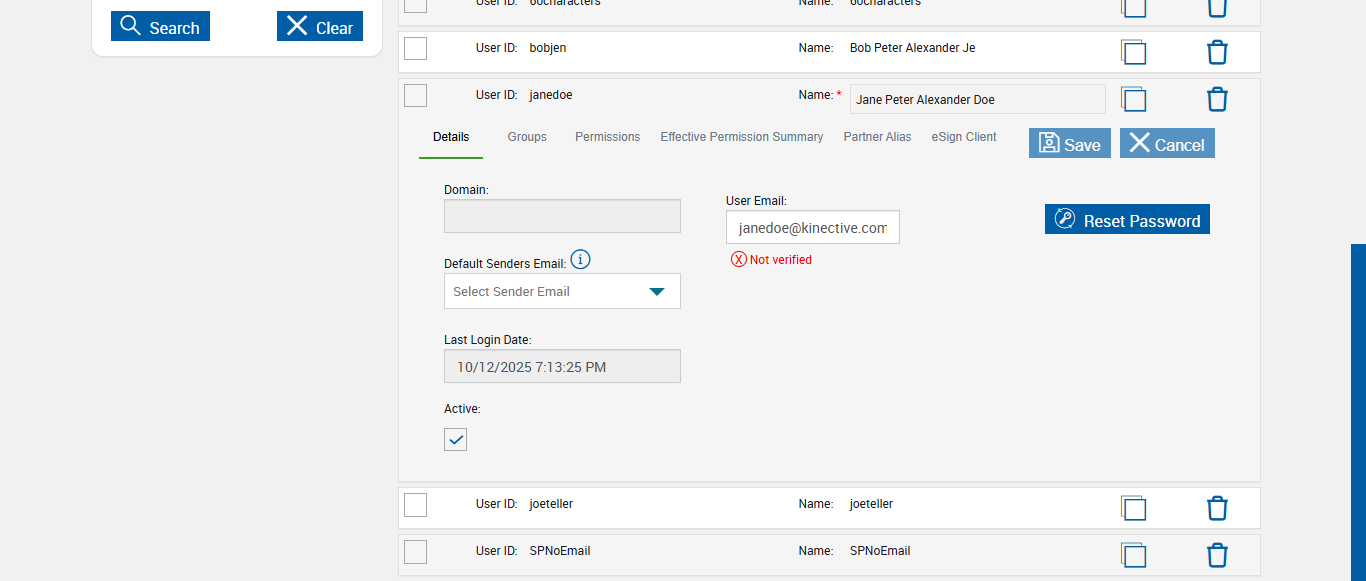This screenshot has height=581, width=1366.
Task: Uncheck the Active checkbox
Action: pyautogui.click(x=455, y=440)
